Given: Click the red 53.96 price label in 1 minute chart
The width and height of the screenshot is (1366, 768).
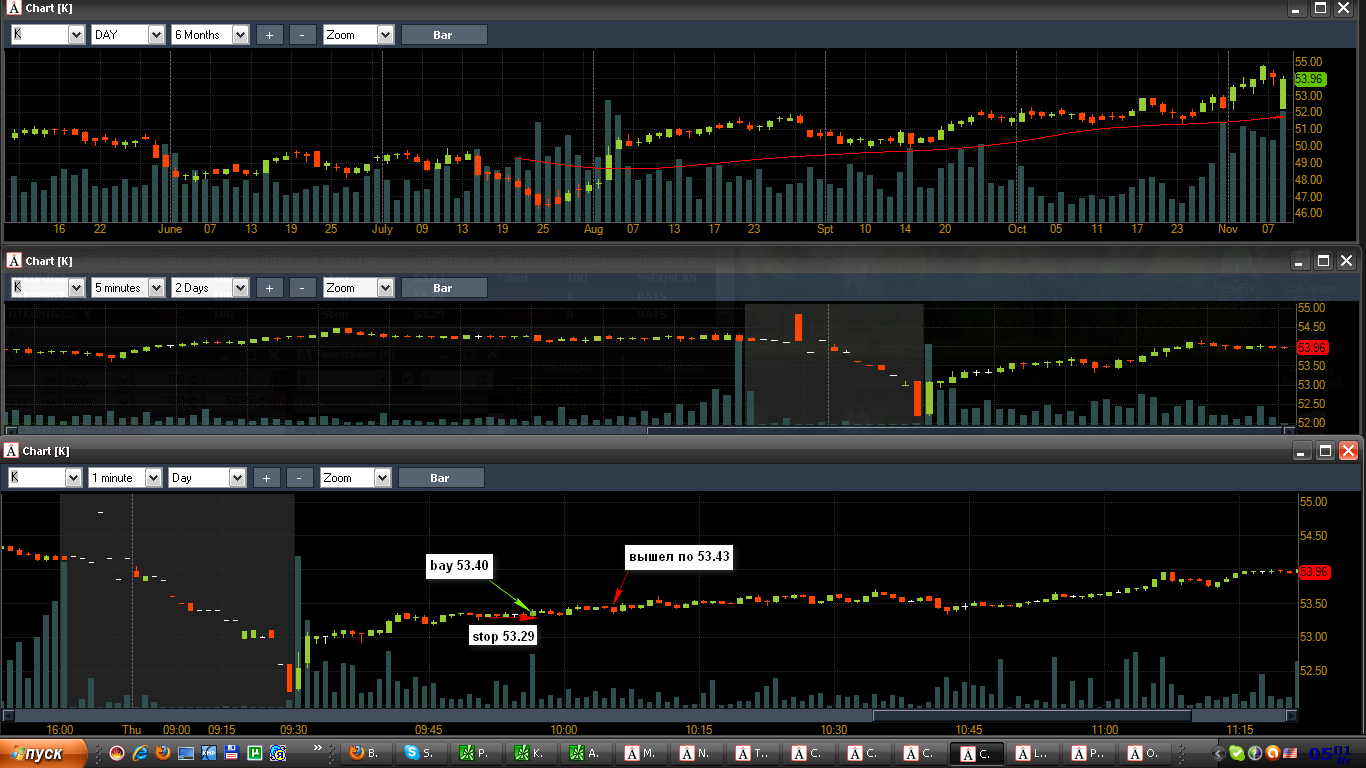Looking at the screenshot, I should click(1314, 572).
